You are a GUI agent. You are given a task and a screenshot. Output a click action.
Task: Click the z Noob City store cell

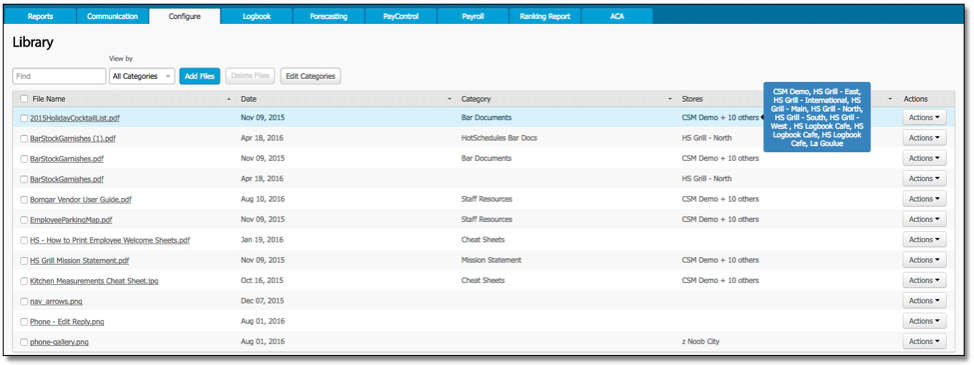click(x=701, y=341)
